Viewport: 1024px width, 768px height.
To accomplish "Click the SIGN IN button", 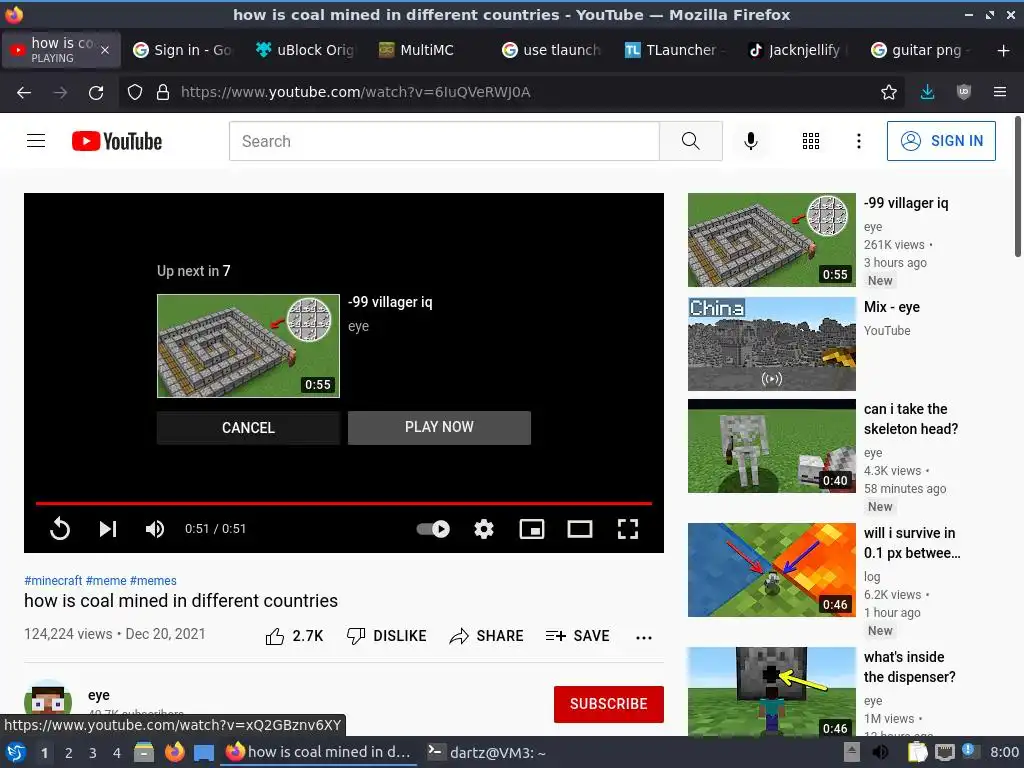I will tap(941, 141).
